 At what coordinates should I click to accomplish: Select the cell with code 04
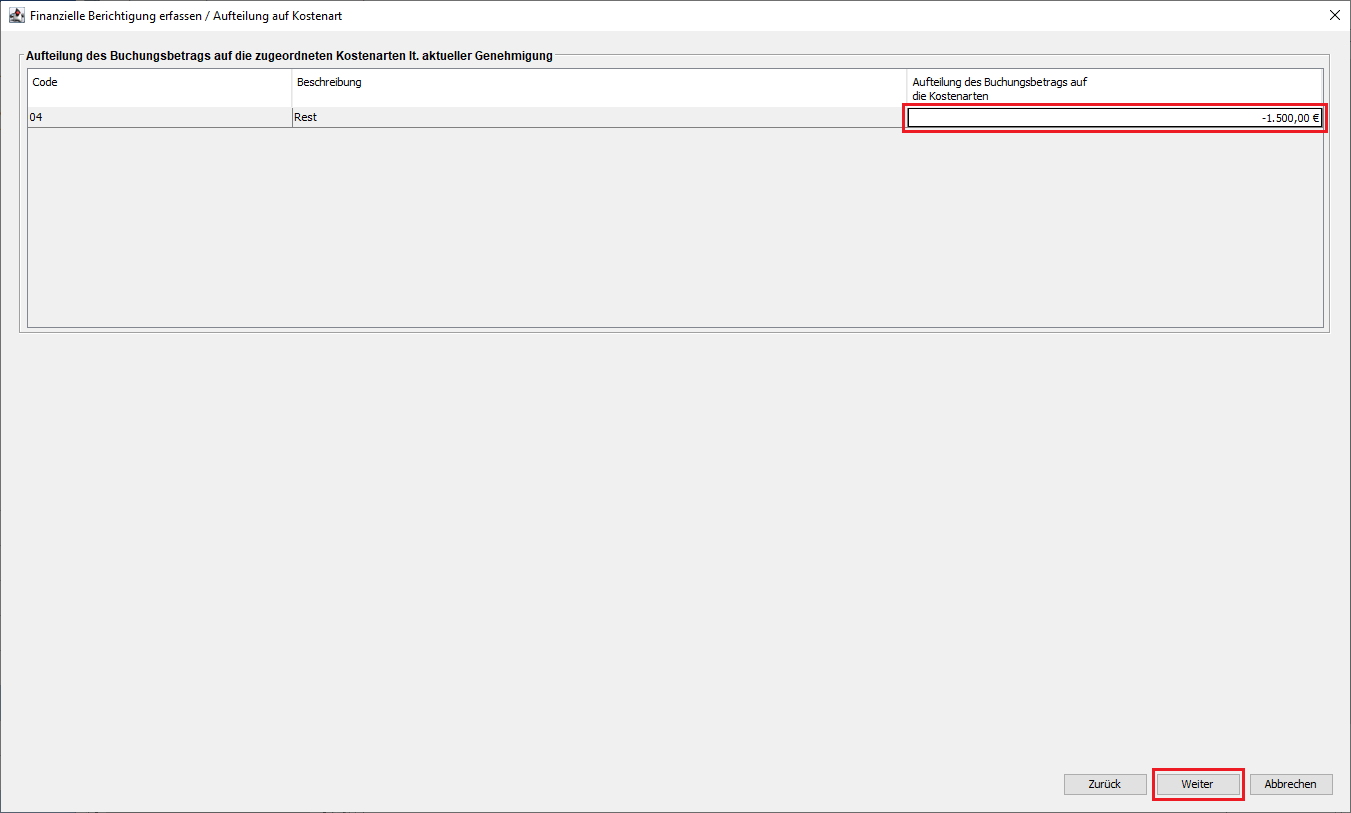click(x=158, y=118)
